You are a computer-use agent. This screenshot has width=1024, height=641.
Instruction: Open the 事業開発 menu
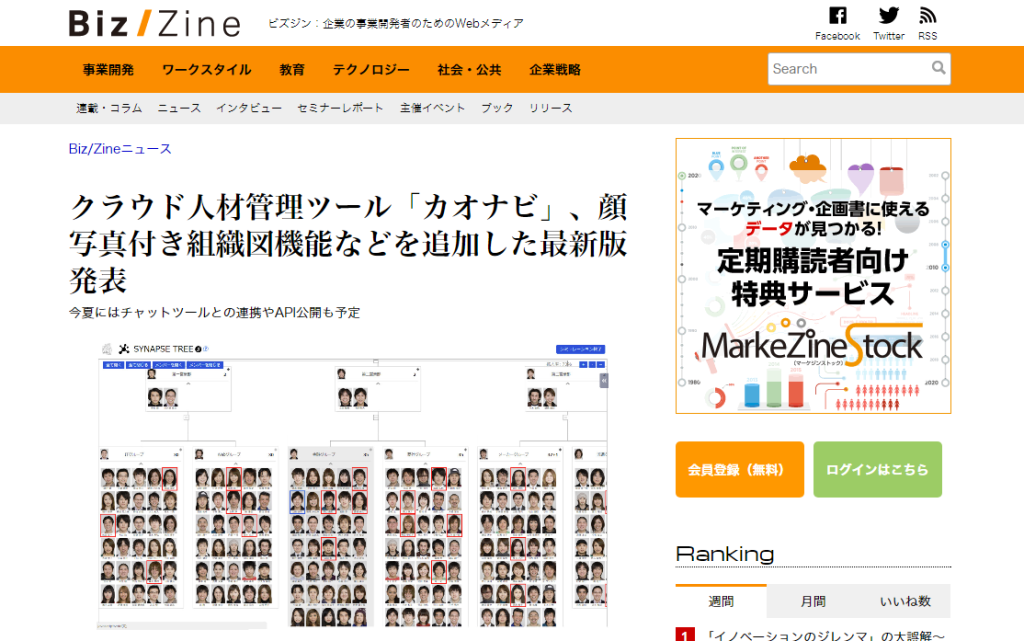(108, 70)
